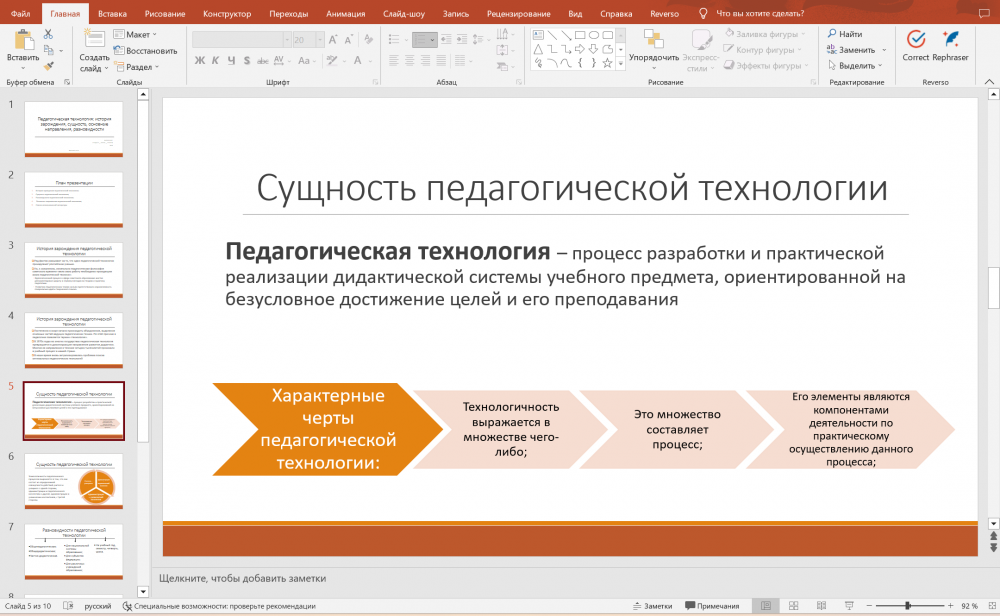This screenshot has width=1000, height=616.
Task: Click the Paste (Вставить) icon
Action: [22, 40]
